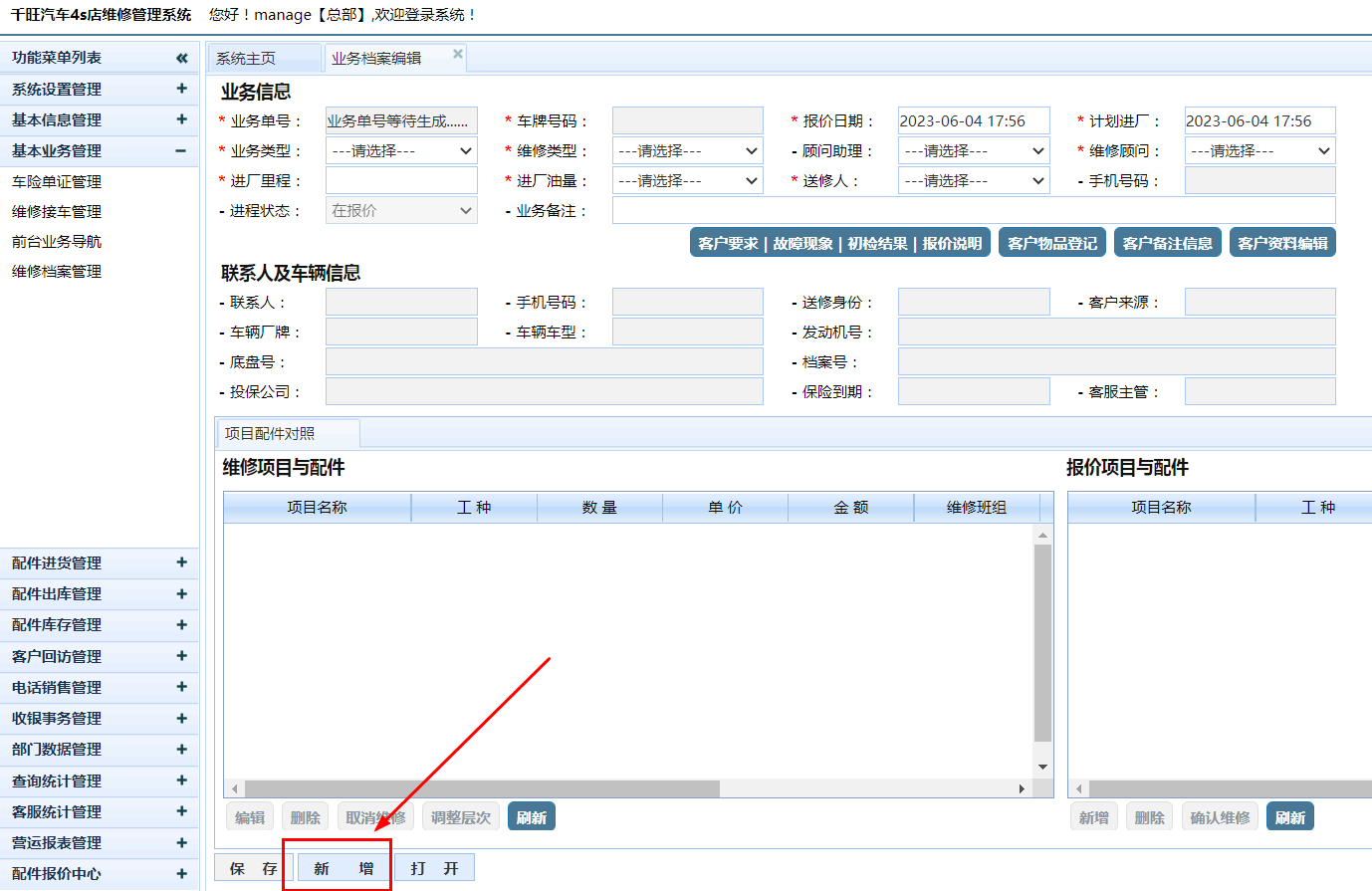Open the 进厂油量 dropdown
This screenshot has width=1372, height=891.
pos(688,181)
